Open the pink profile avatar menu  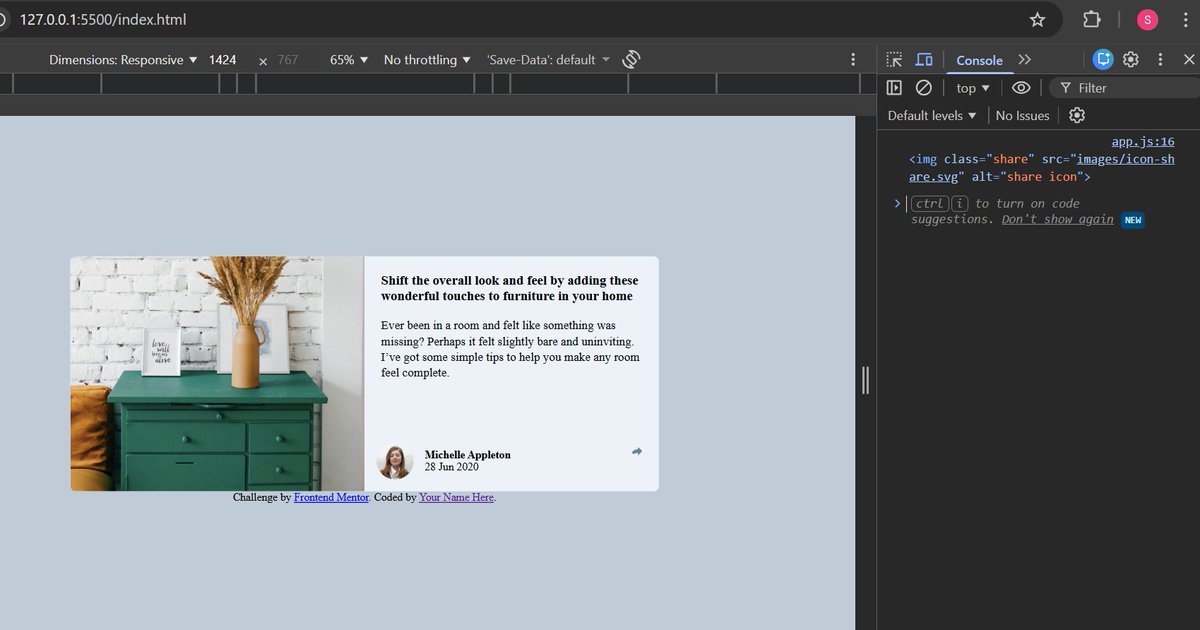tap(1147, 19)
